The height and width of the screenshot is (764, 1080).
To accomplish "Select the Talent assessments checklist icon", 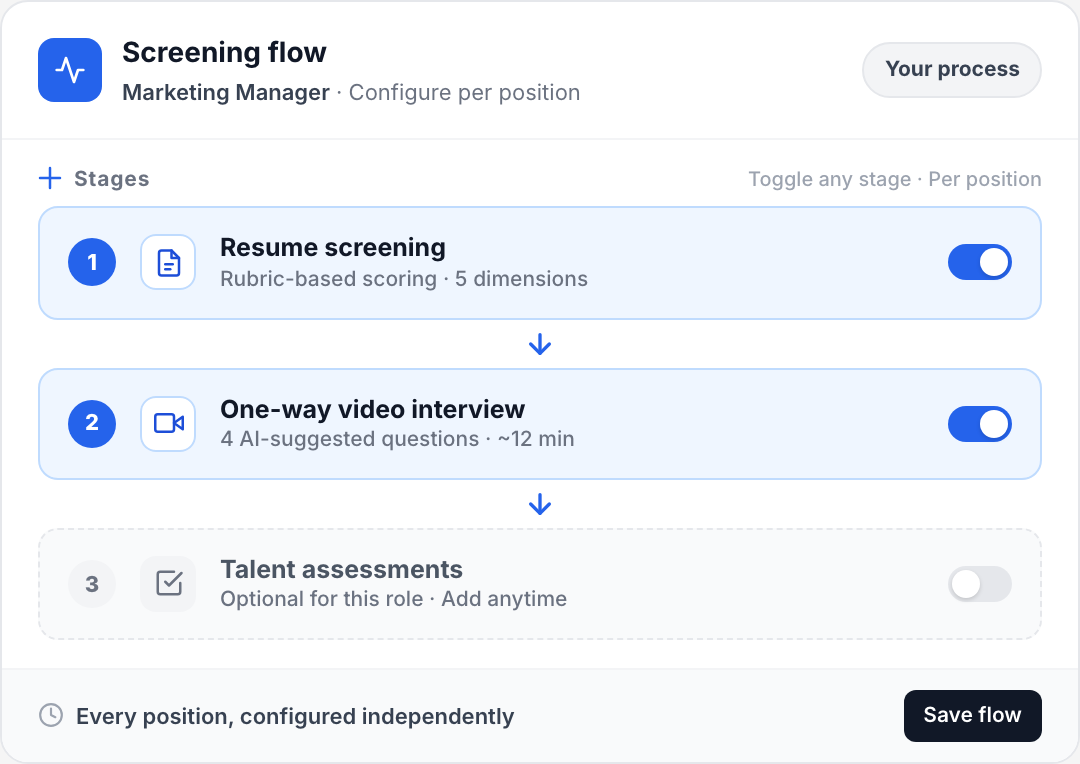I will (x=168, y=584).
